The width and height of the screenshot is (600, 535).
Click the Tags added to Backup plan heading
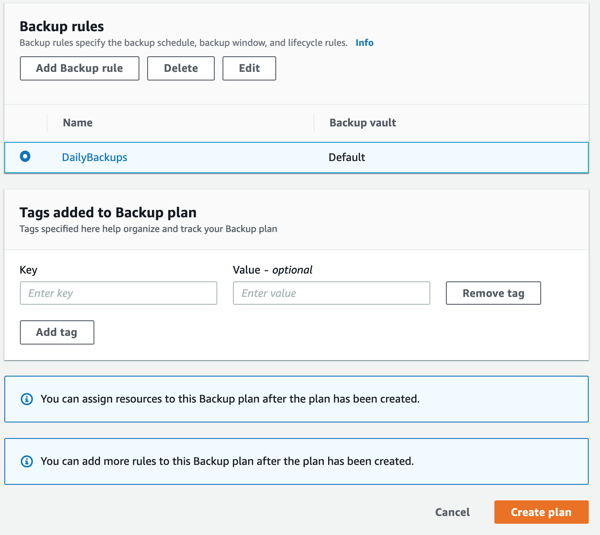coord(108,212)
